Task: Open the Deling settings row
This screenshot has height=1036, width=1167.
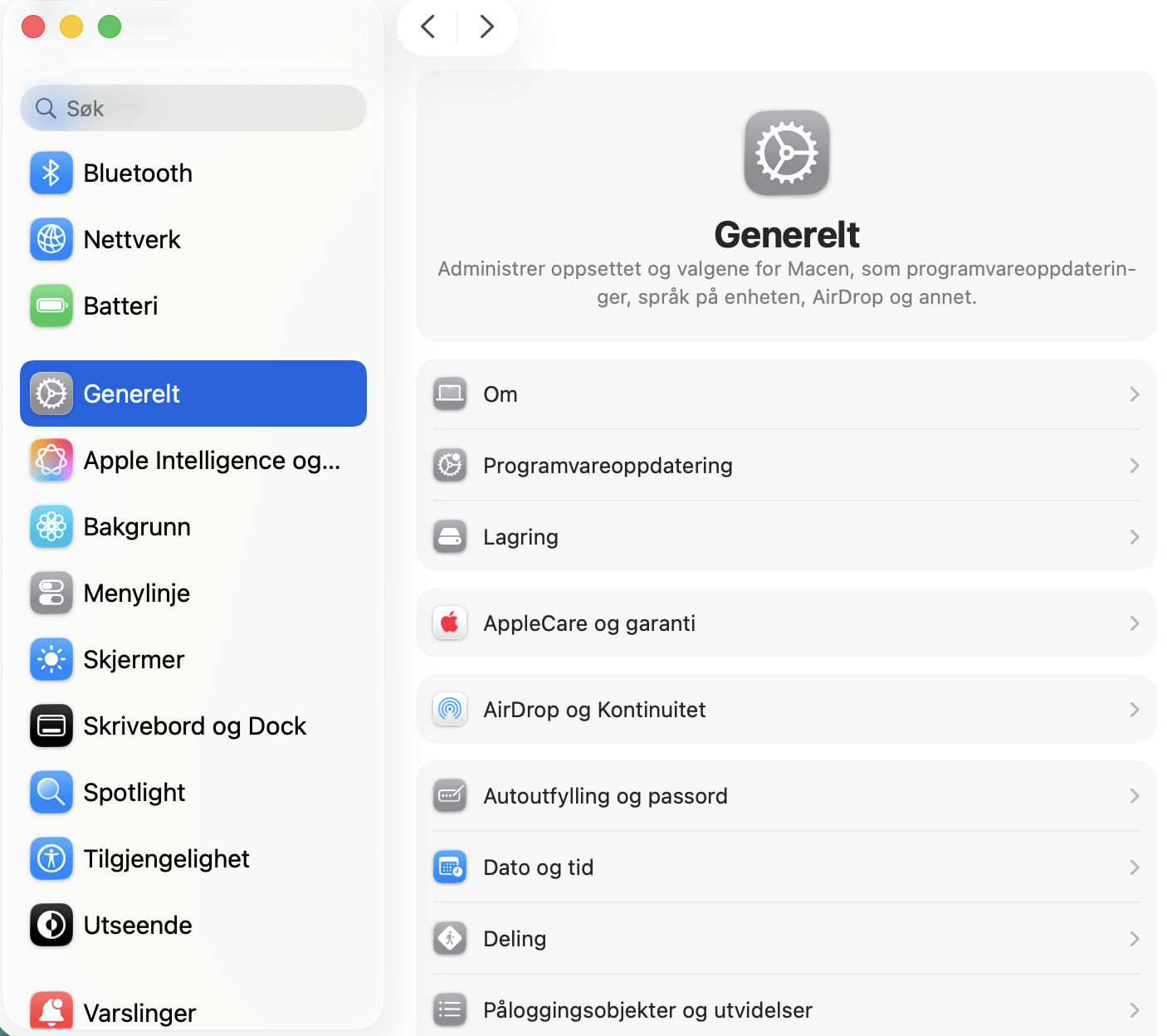Action: [x=787, y=939]
